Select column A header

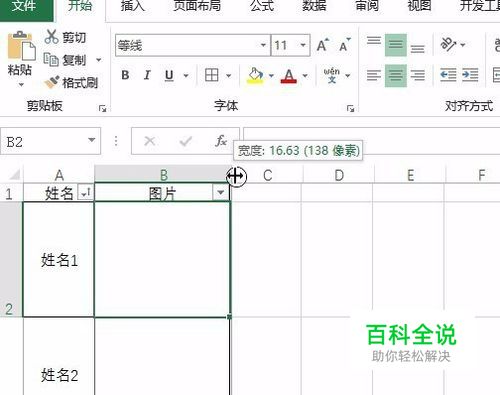59,175
